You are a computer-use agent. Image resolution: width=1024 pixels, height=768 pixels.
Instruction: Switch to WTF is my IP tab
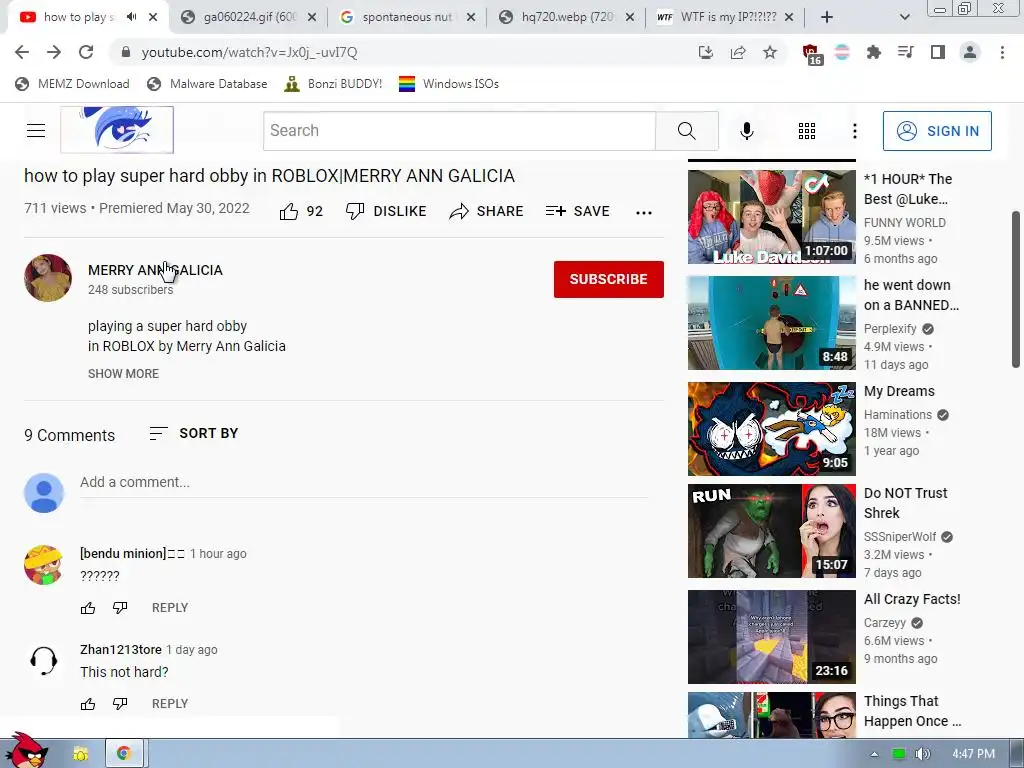click(725, 17)
